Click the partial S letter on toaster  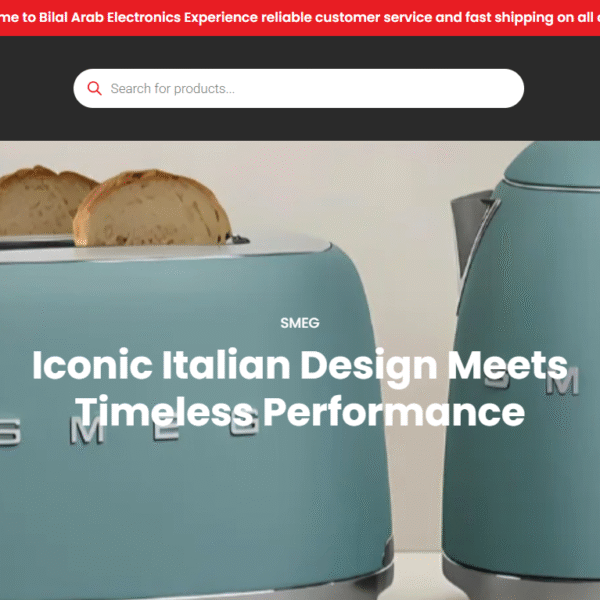pyautogui.click(x=10, y=432)
